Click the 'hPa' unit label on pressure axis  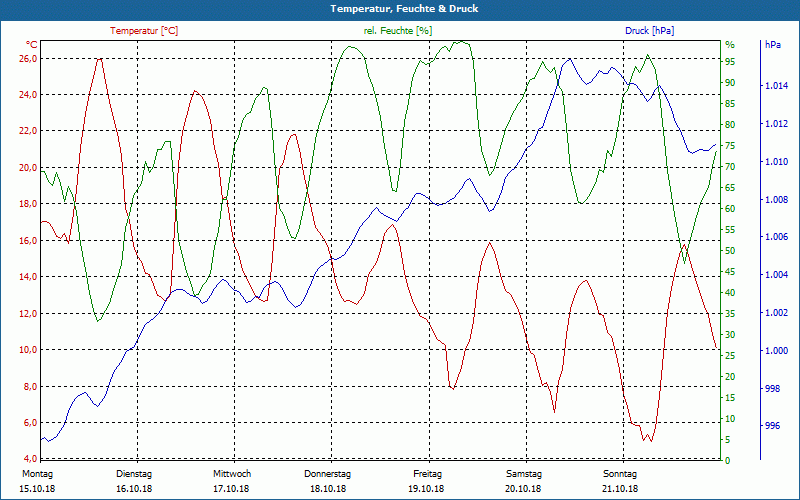772,44
